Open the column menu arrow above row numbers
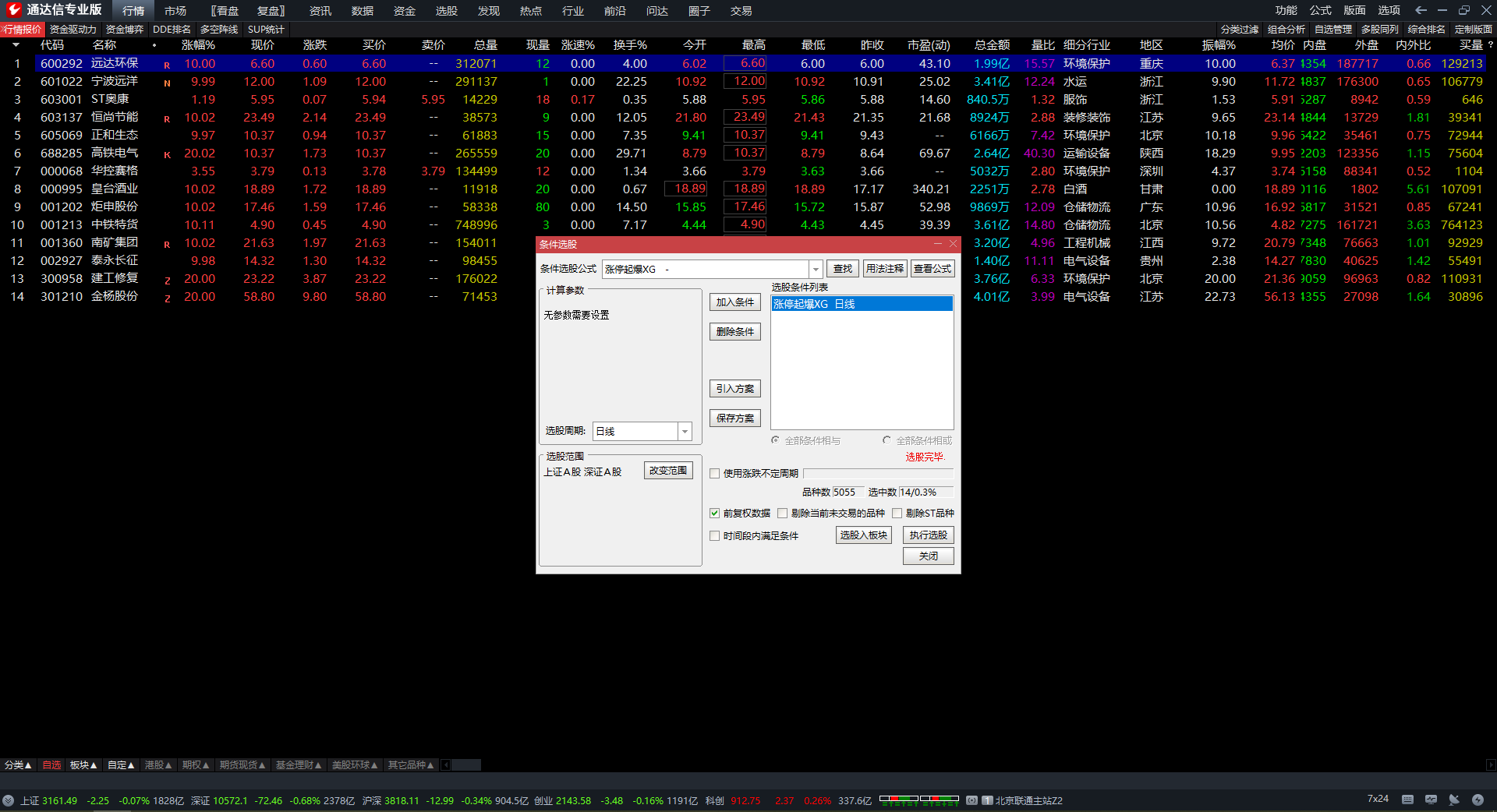Screen dimensions: 1497x812 point(16,45)
